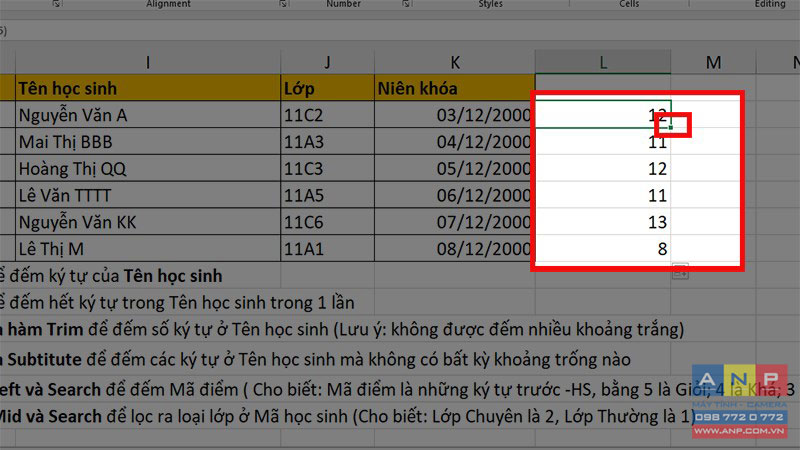Select the cell 'Hoàng Thị QQ'
Viewport: 800px width, 450px height.
coord(148,168)
